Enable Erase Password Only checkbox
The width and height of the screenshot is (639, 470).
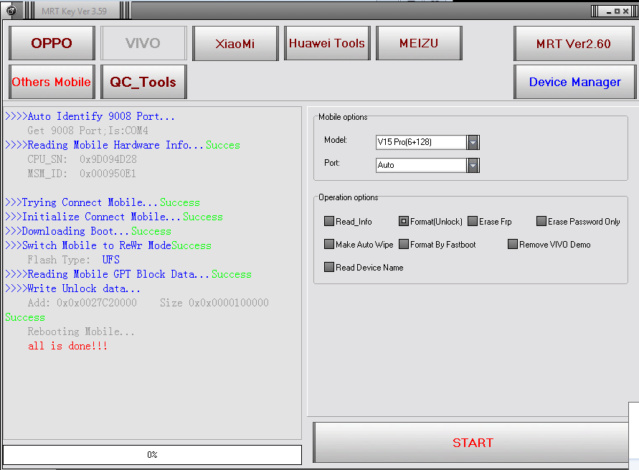pyautogui.click(x=541, y=221)
